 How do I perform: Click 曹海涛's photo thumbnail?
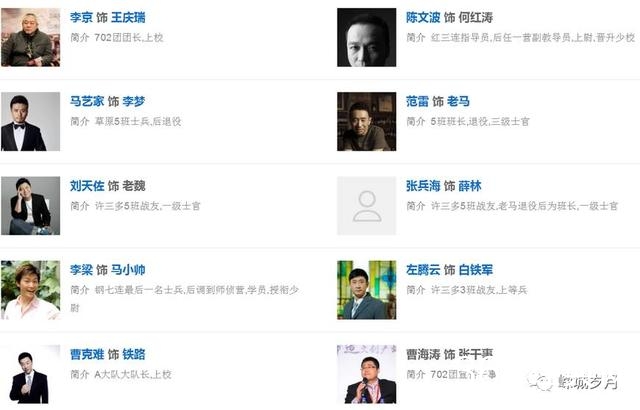point(366,374)
